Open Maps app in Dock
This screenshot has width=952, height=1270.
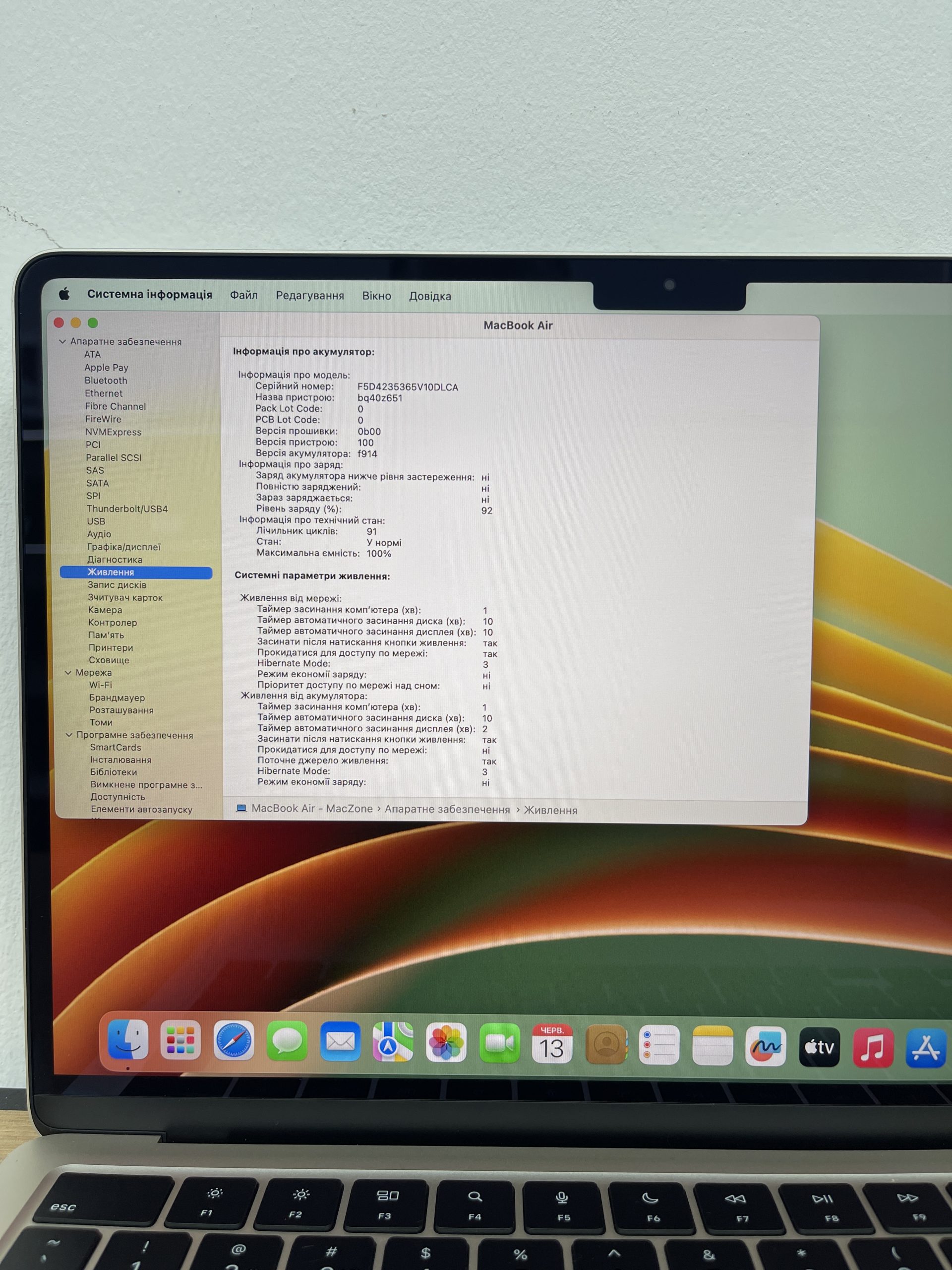click(393, 1042)
